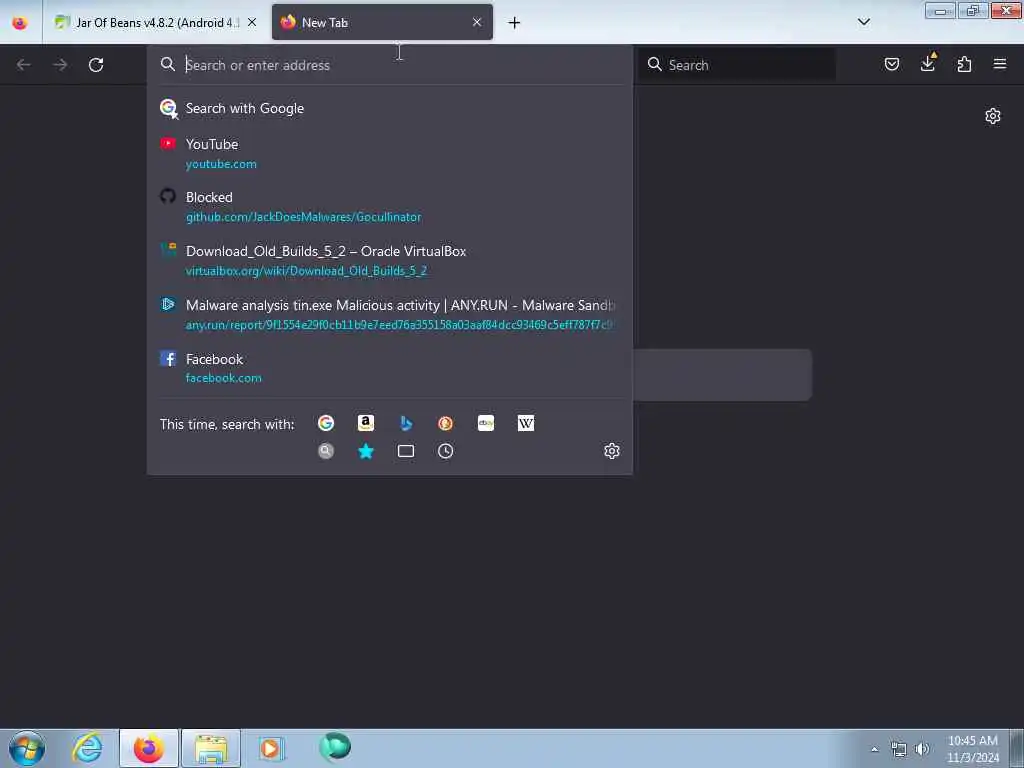The height and width of the screenshot is (768, 1024).
Task: Open the volume speaker tray icon
Action: point(922,749)
